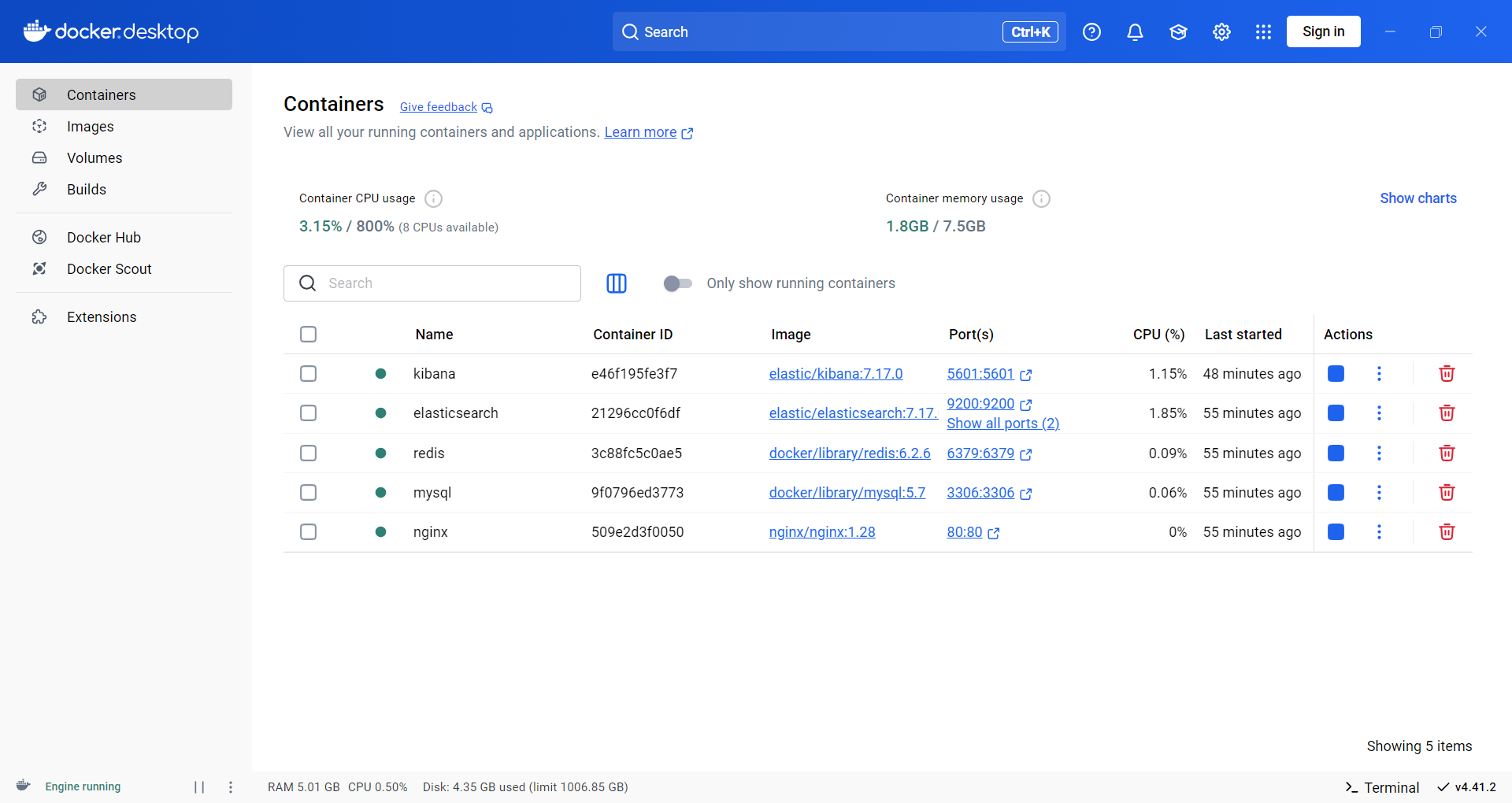Open the nginx/nginx:1.28 image link
This screenshot has height=803, width=1512.
(x=822, y=532)
